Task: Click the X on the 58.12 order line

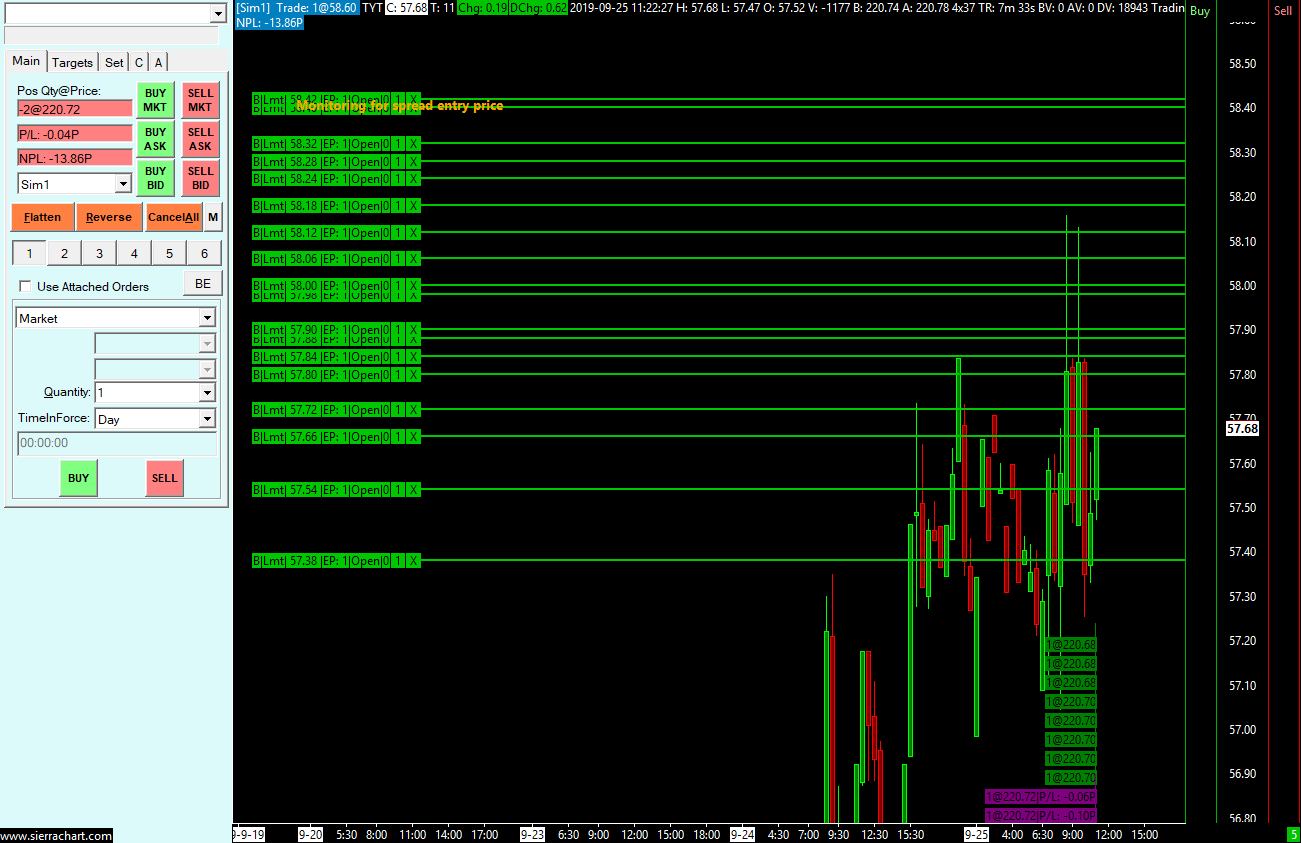Action: click(x=414, y=233)
